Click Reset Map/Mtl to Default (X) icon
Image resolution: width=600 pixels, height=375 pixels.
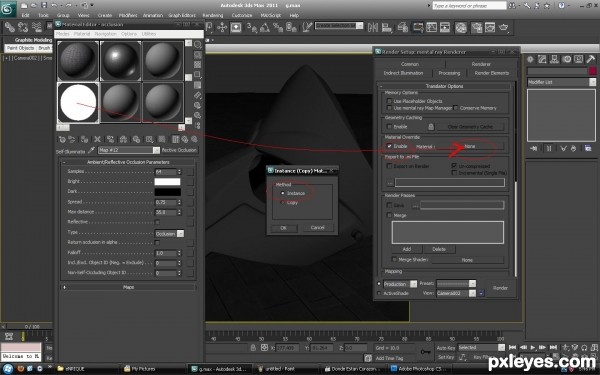[97, 139]
